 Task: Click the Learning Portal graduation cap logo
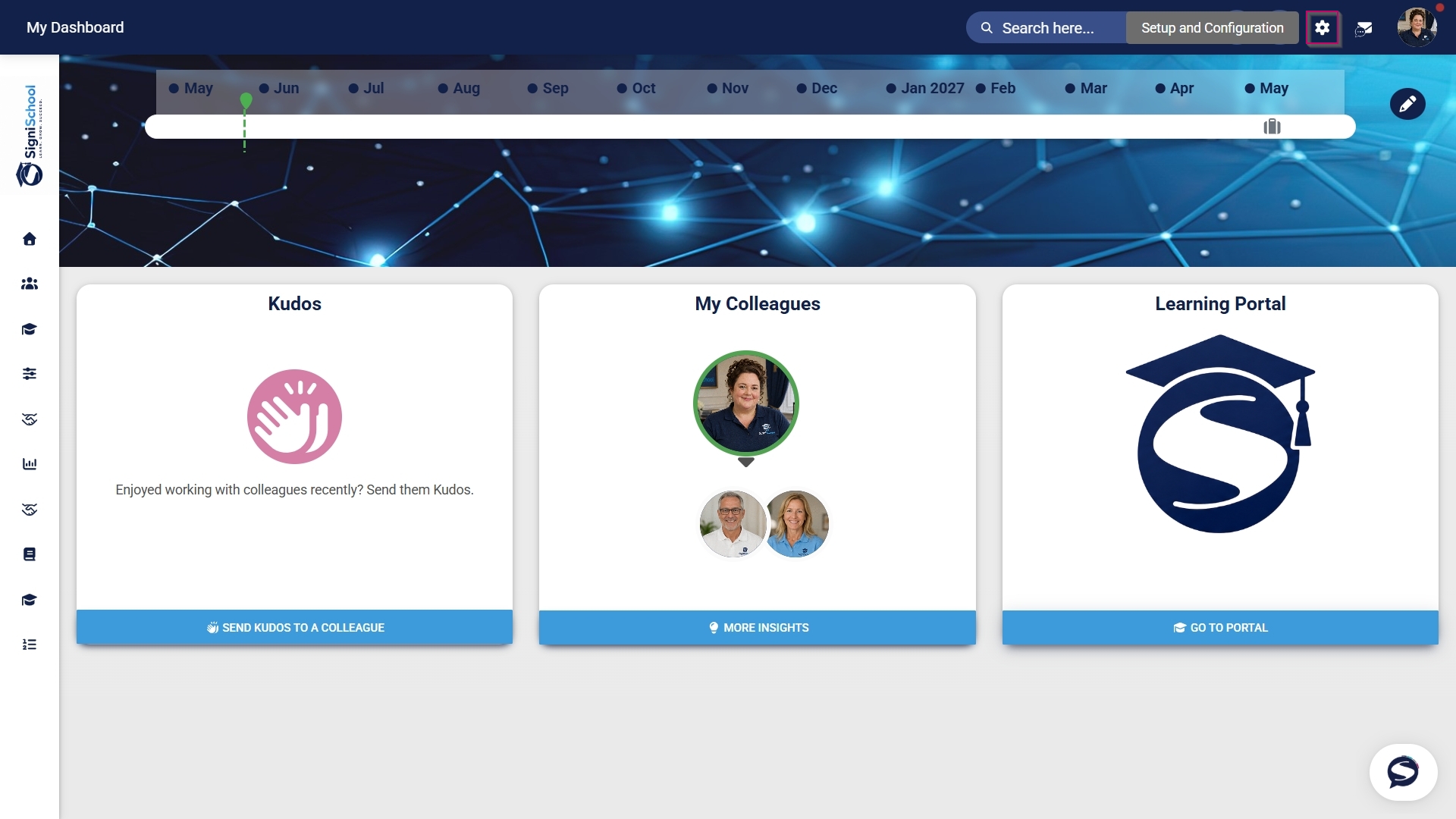pyautogui.click(x=1220, y=434)
